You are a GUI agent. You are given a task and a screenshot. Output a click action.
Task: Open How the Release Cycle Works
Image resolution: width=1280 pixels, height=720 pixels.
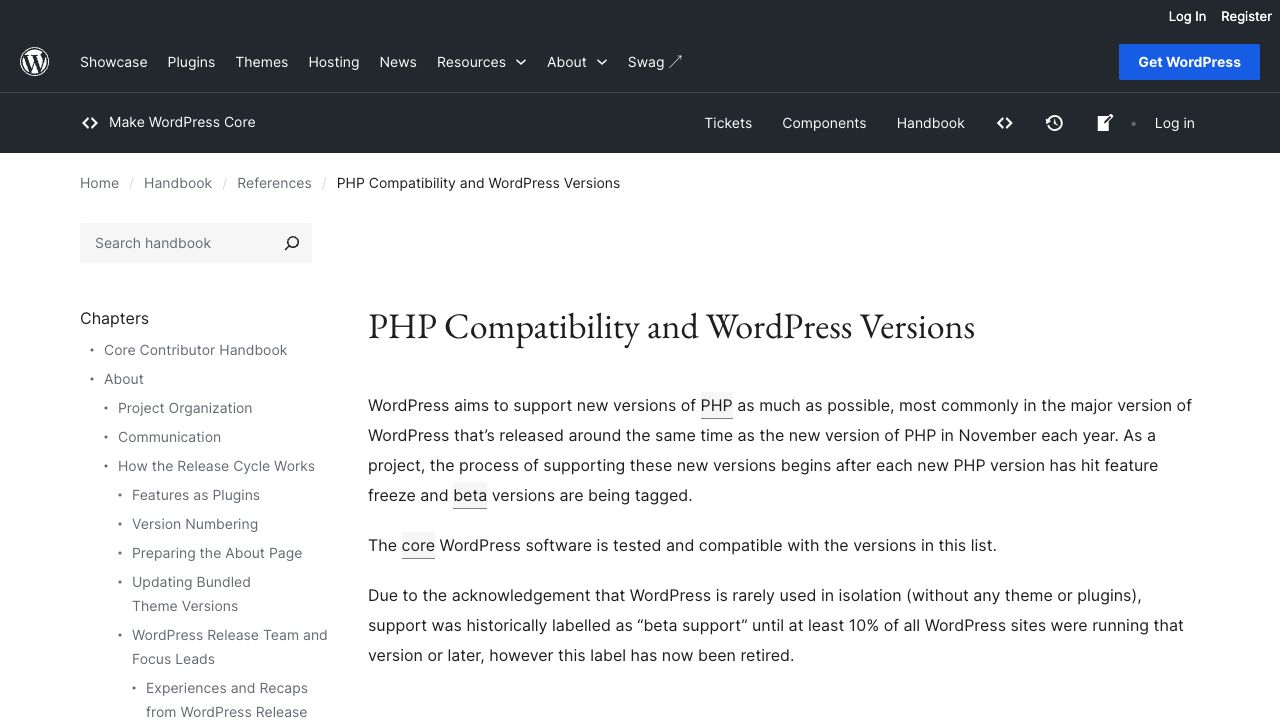point(216,466)
